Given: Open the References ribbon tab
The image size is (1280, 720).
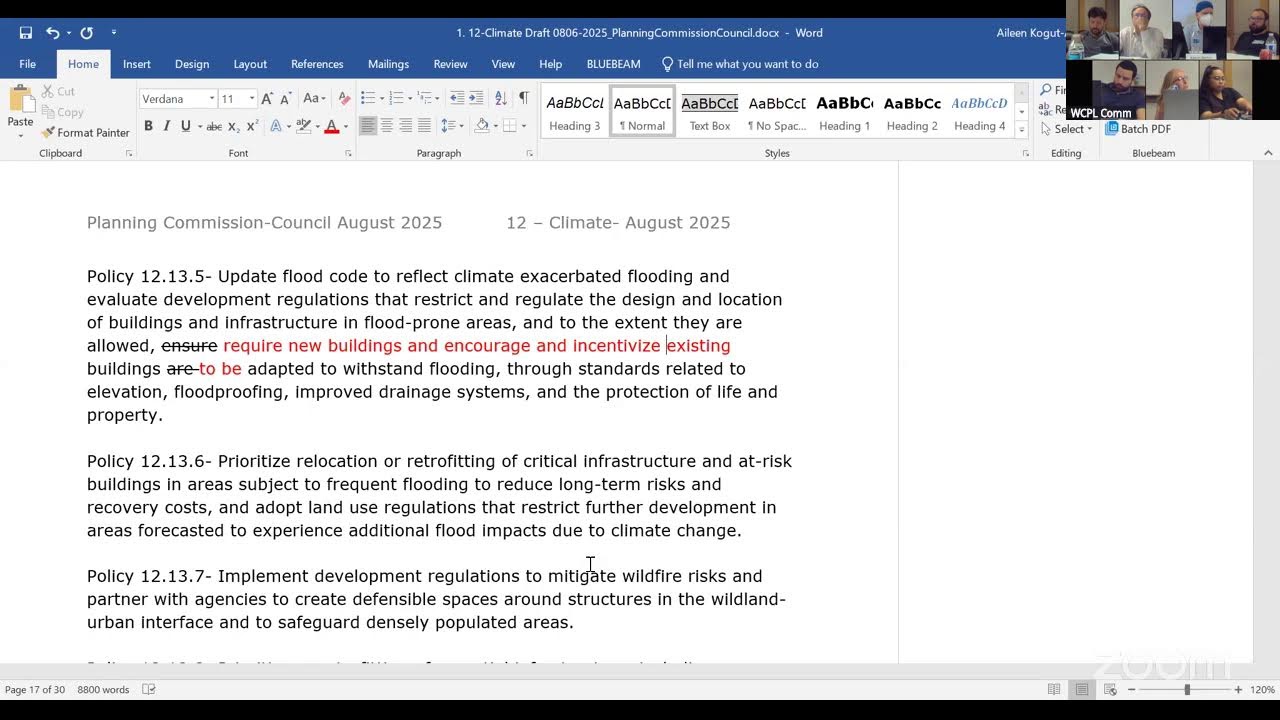Looking at the screenshot, I should pos(316,64).
